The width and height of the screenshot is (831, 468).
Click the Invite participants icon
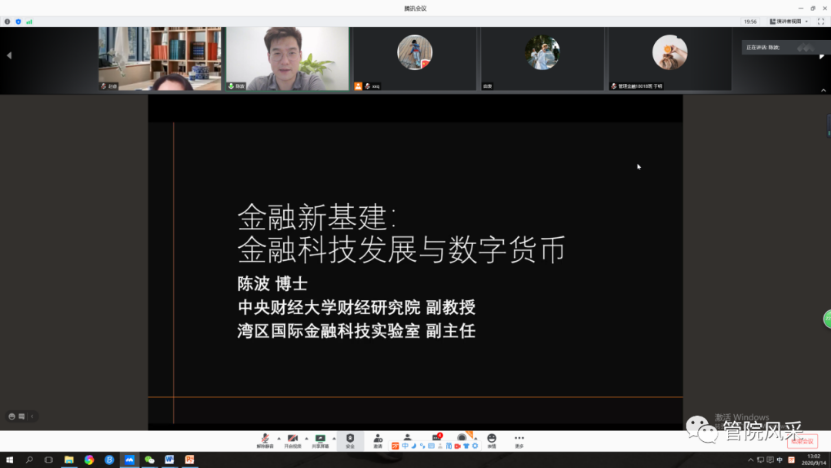pos(378,439)
